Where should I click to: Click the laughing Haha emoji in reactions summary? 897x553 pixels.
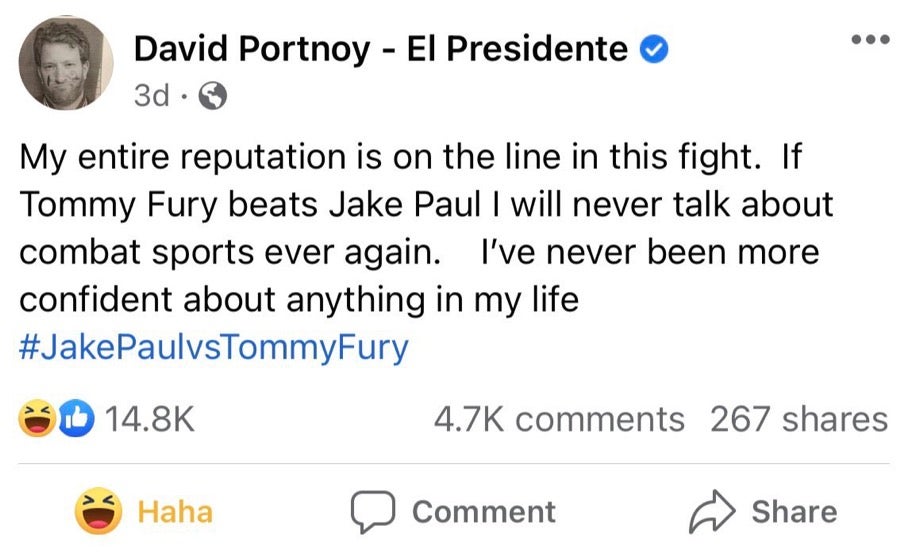click(36, 419)
